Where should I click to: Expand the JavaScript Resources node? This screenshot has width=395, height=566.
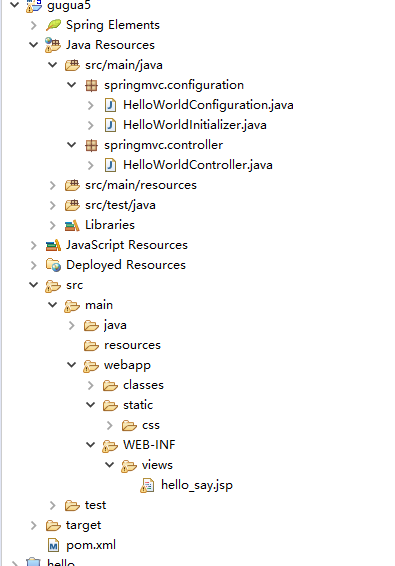pos(34,246)
